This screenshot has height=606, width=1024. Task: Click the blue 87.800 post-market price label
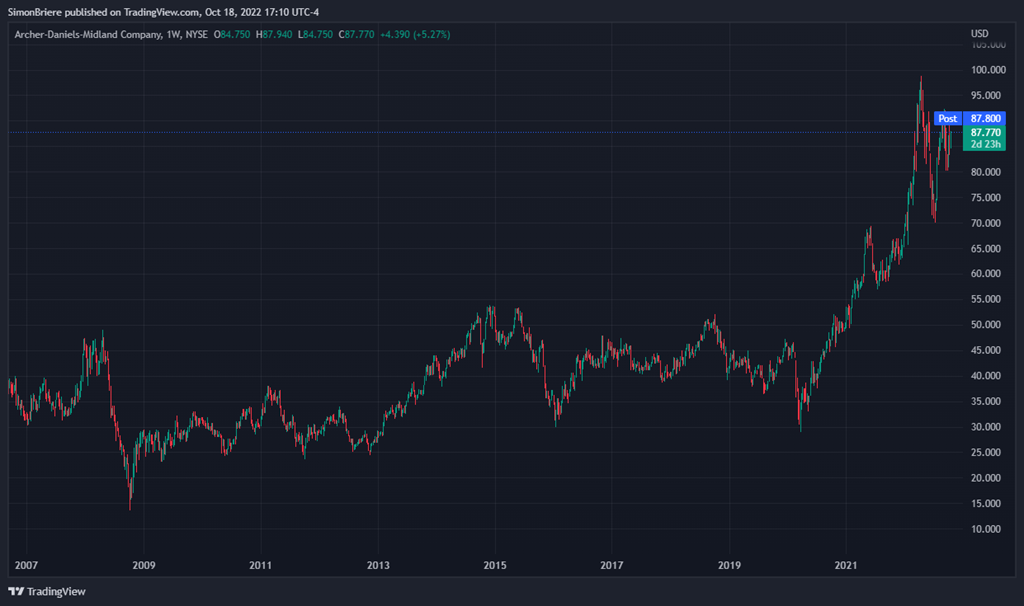[x=985, y=118]
